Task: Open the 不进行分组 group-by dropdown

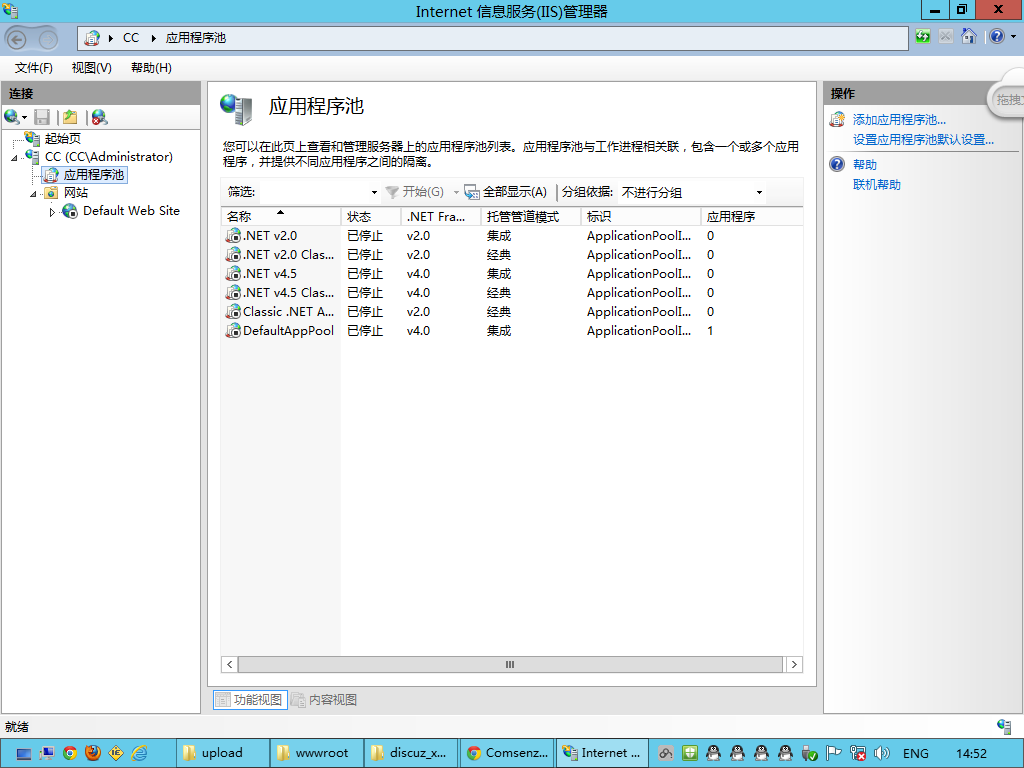Action: tap(759, 192)
